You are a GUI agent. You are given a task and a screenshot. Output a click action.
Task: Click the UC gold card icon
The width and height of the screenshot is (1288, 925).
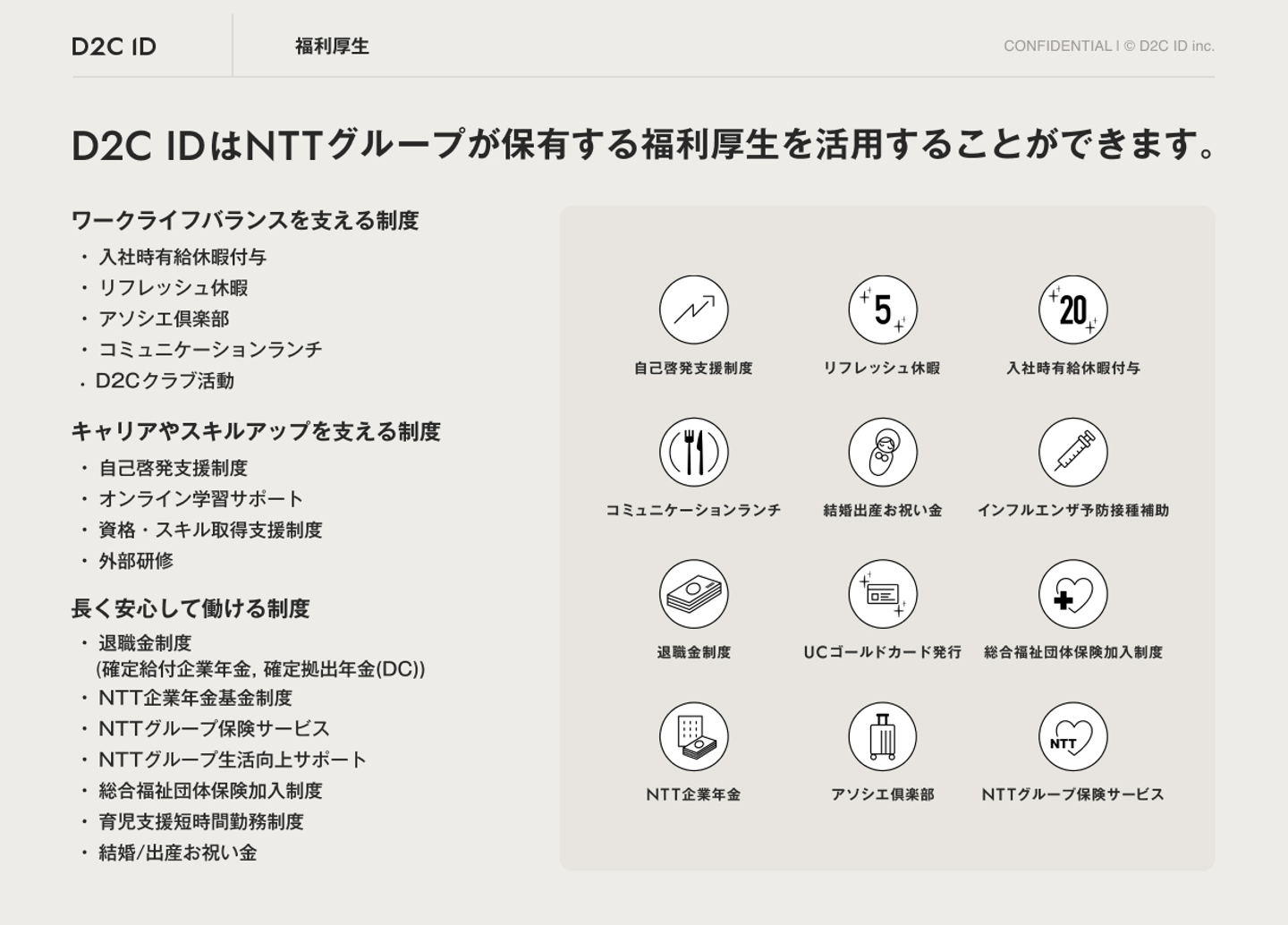883,594
